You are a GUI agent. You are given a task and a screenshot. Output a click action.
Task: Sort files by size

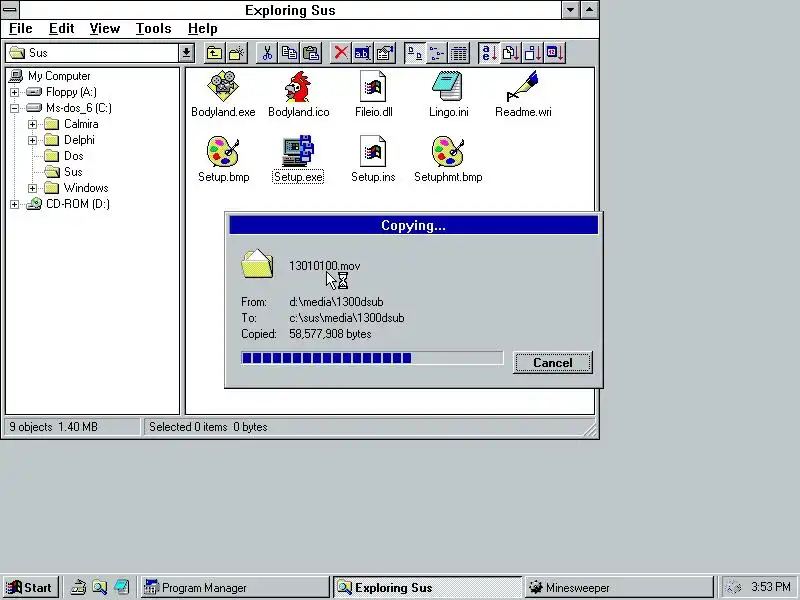(533, 53)
